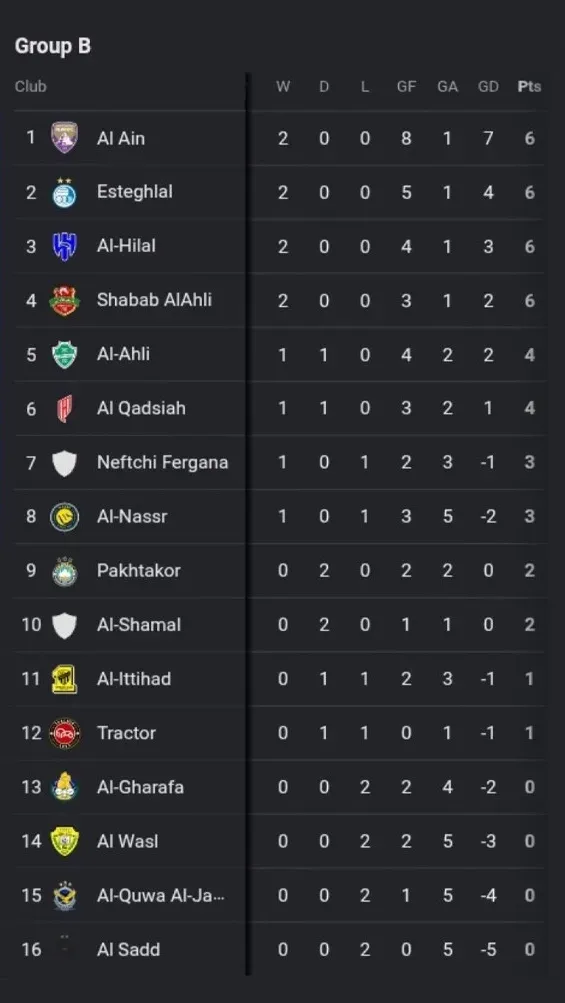Select the Al-Hilal blue crest icon
The height and width of the screenshot is (1003, 565).
(x=65, y=246)
